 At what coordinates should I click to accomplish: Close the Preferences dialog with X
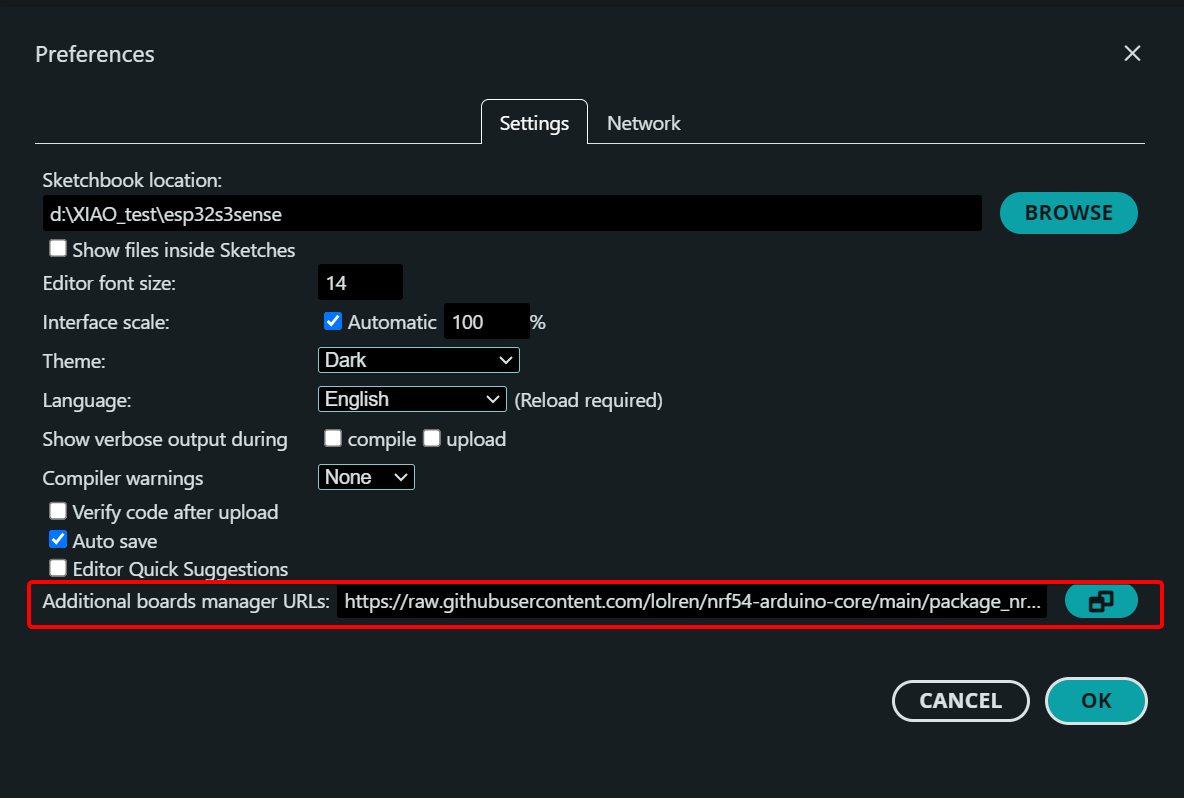[1132, 54]
